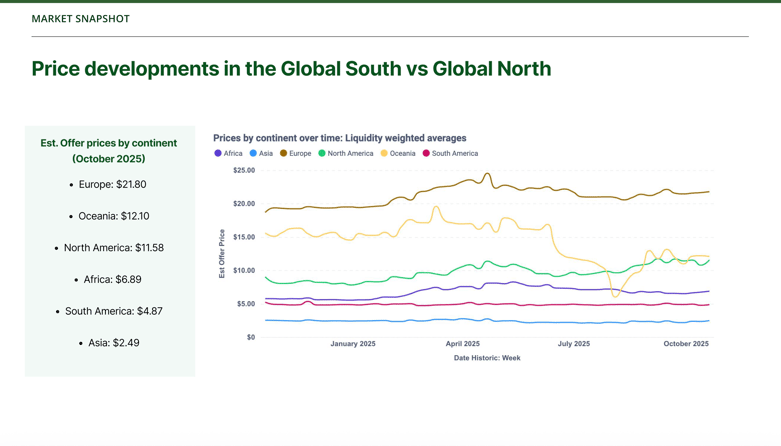Select the North America: $11.58 list item
Screen dimensions: 781x446
113,248
